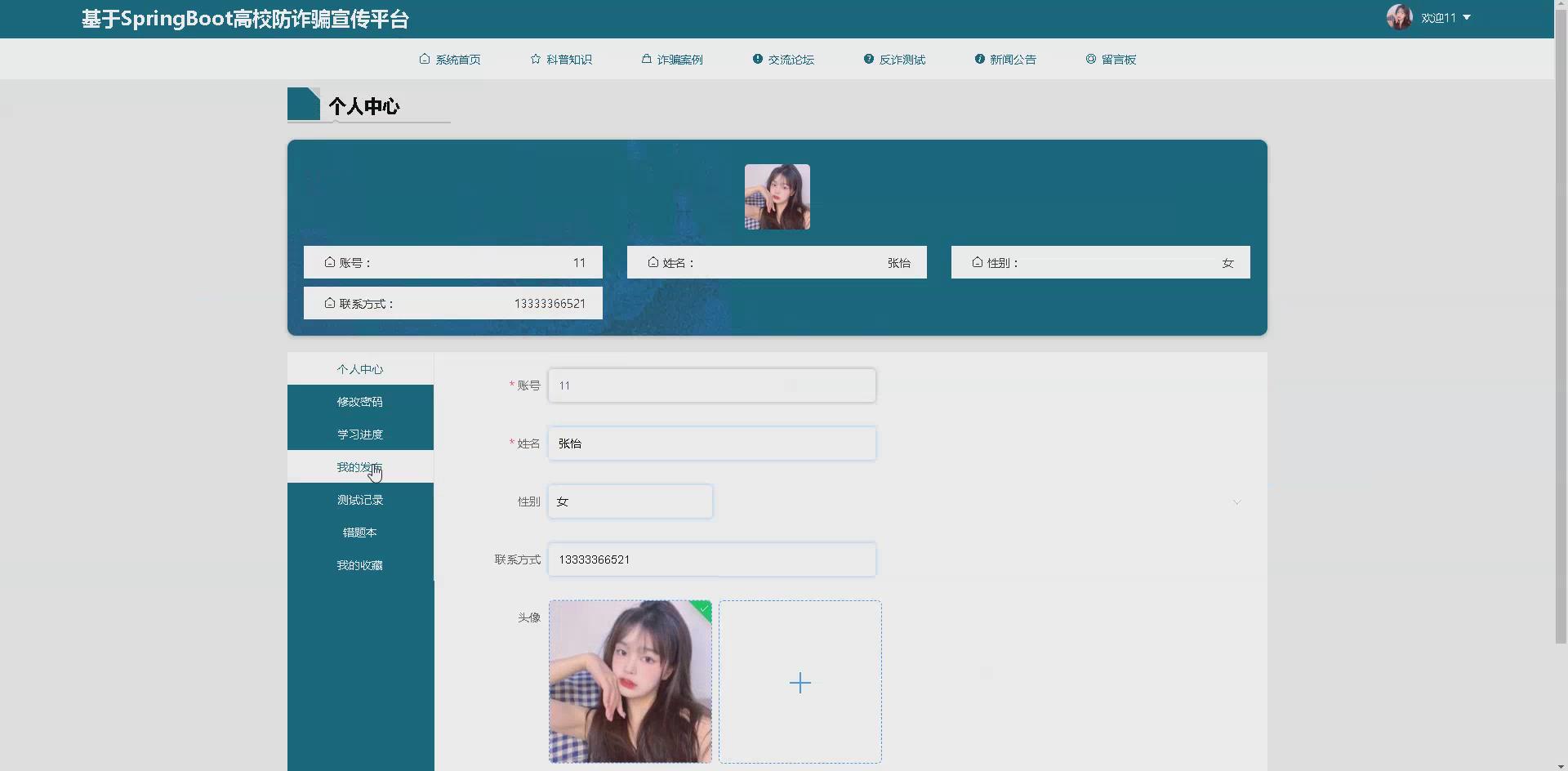
Task: Click inside the 姓名 input field
Action: [710, 443]
